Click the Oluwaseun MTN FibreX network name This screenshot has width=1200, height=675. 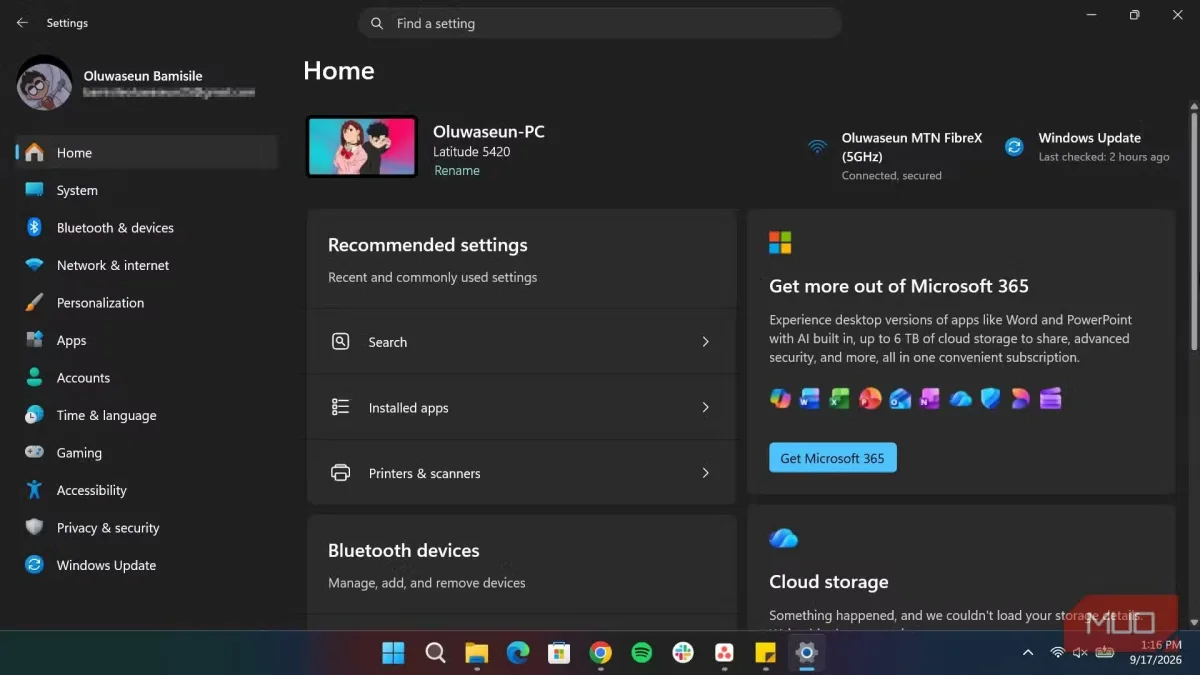pyautogui.click(x=912, y=147)
